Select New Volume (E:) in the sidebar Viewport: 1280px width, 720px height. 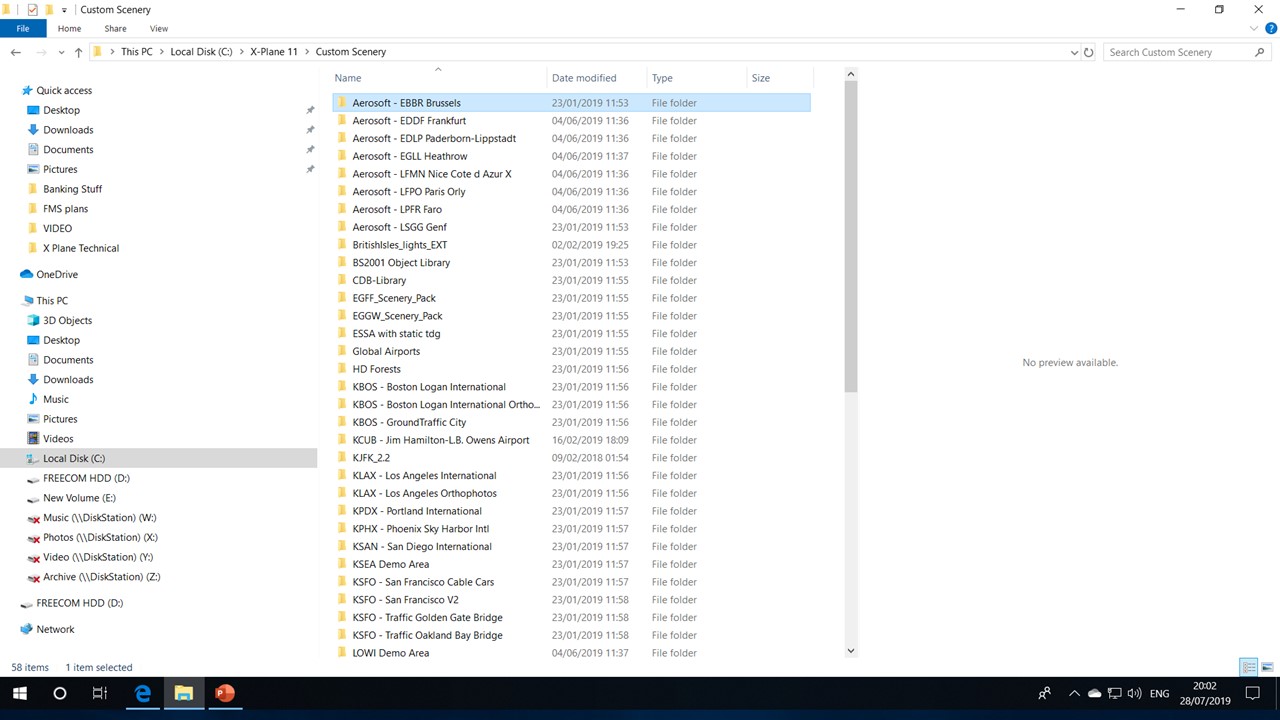pos(79,498)
